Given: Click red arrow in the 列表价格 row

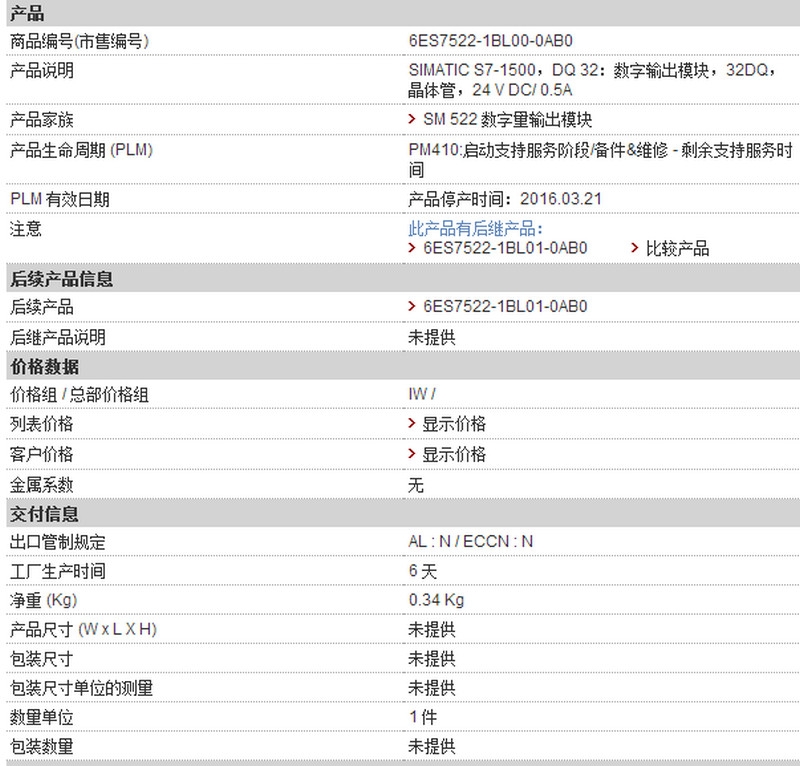Looking at the screenshot, I should [412, 424].
